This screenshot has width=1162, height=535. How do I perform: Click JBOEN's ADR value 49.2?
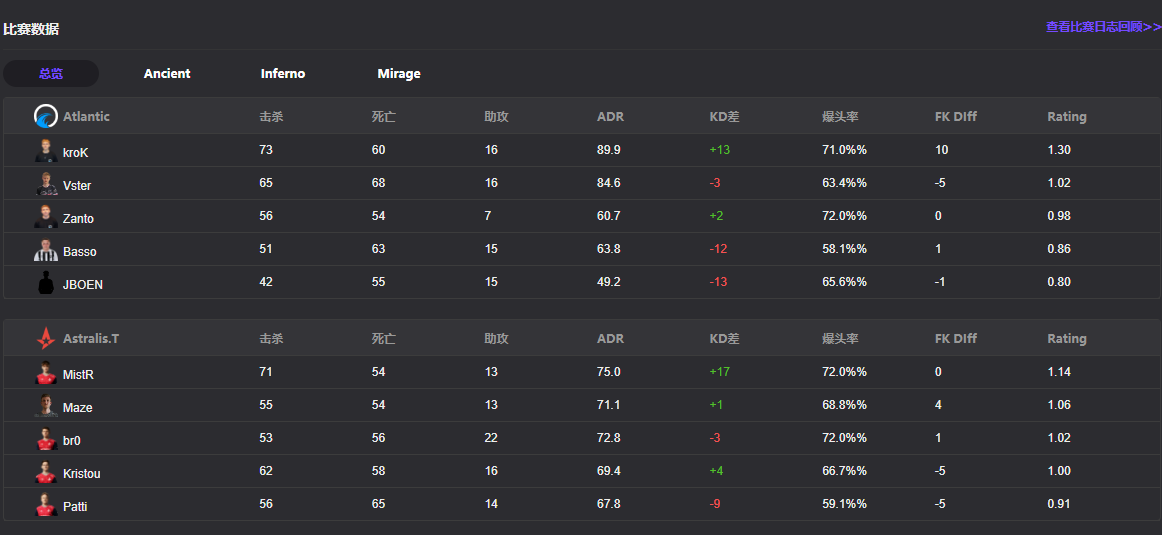(608, 282)
